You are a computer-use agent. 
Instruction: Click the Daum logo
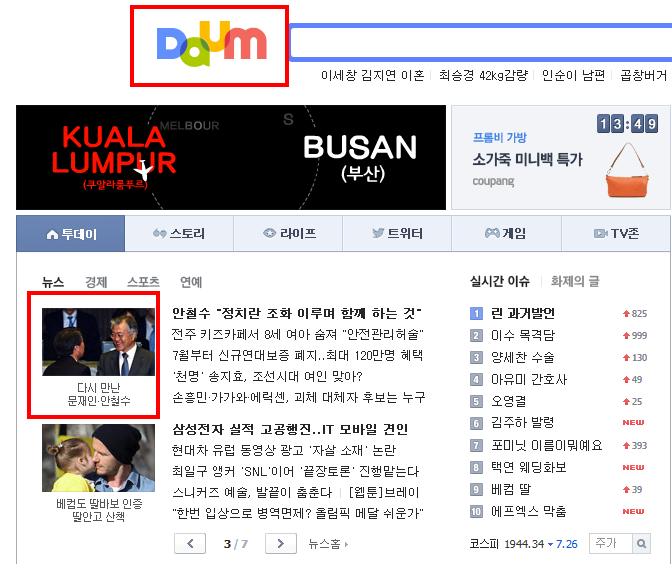coord(212,45)
